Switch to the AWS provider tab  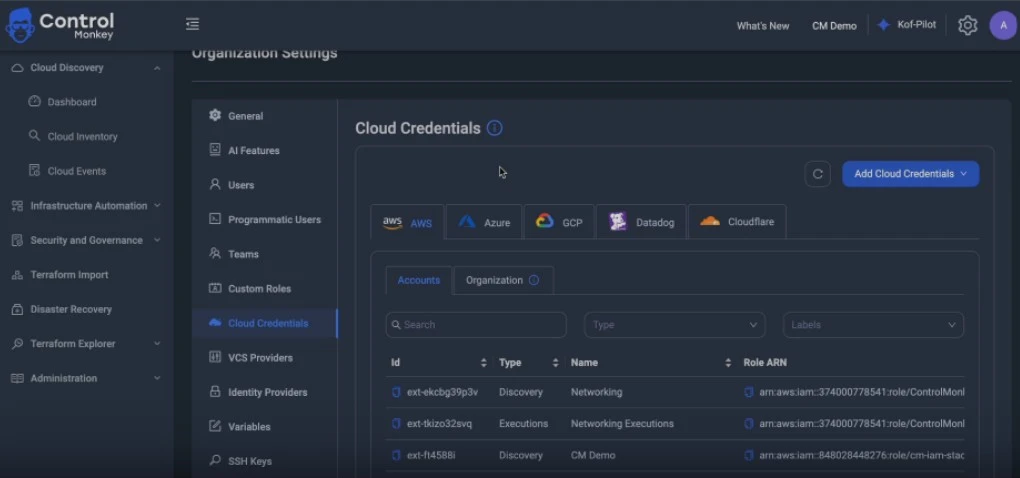(x=407, y=222)
